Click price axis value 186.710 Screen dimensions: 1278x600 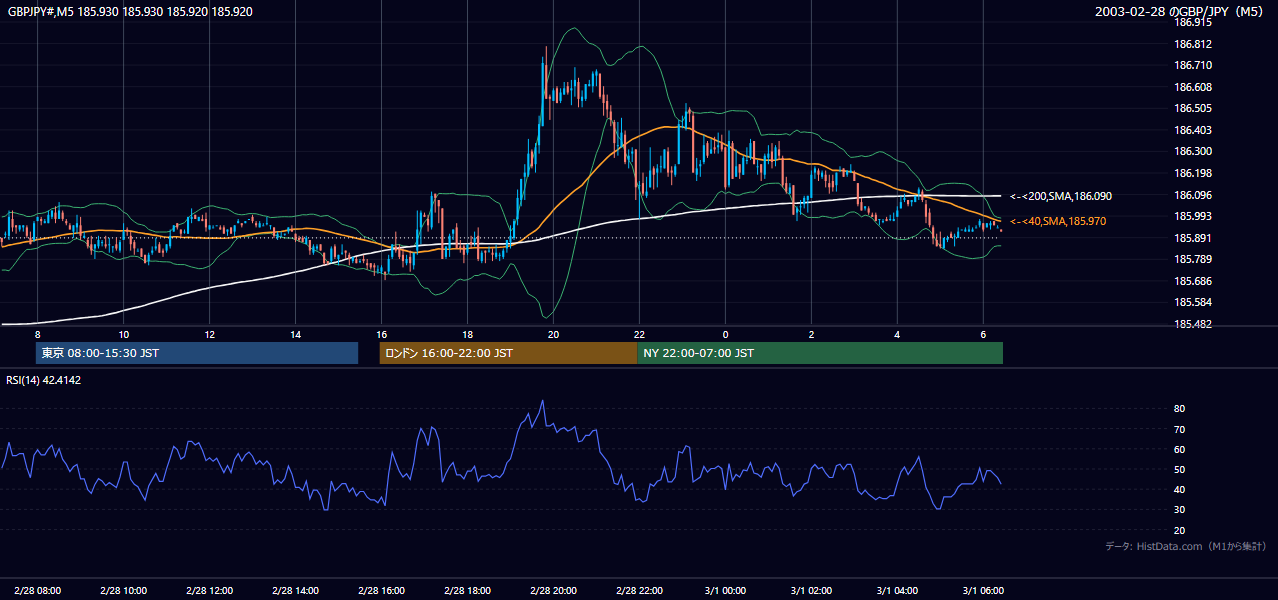point(1193,65)
